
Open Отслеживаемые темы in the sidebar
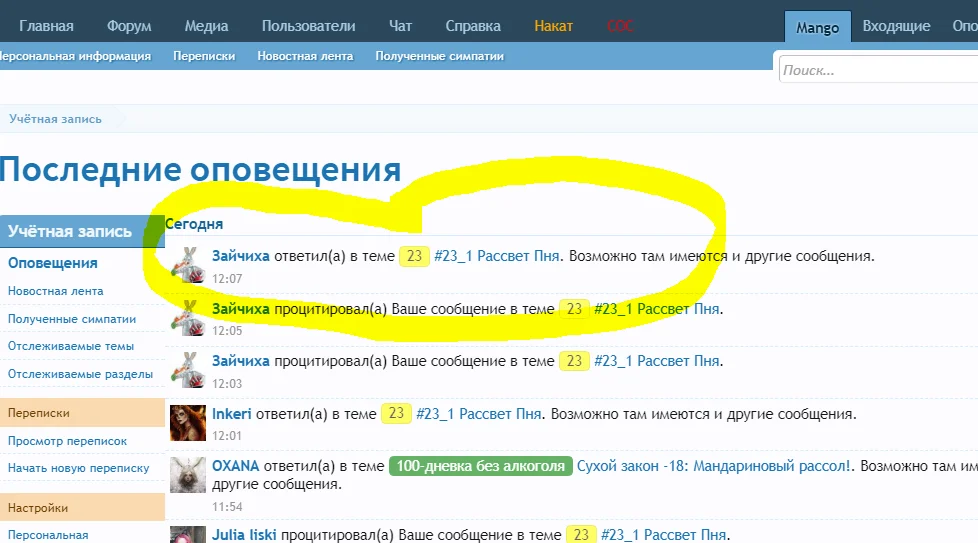pyautogui.click(x=70, y=346)
